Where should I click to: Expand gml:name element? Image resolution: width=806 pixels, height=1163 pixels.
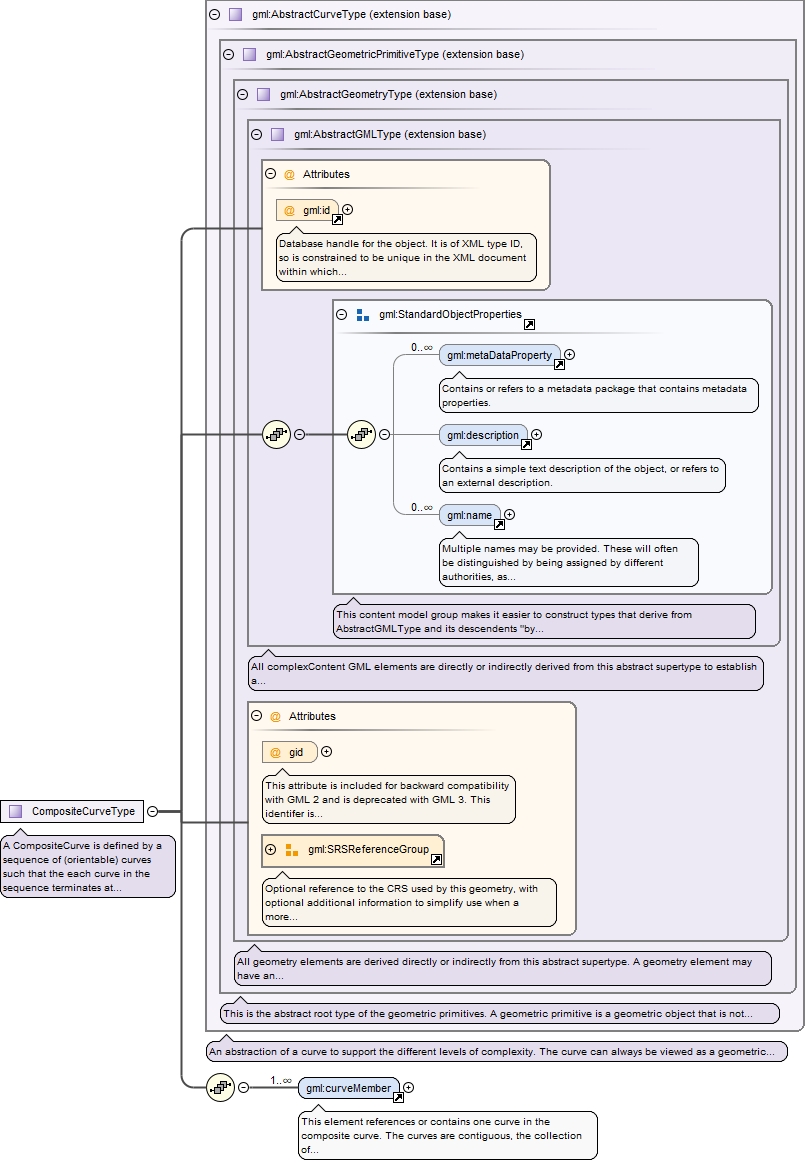(x=509, y=515)
